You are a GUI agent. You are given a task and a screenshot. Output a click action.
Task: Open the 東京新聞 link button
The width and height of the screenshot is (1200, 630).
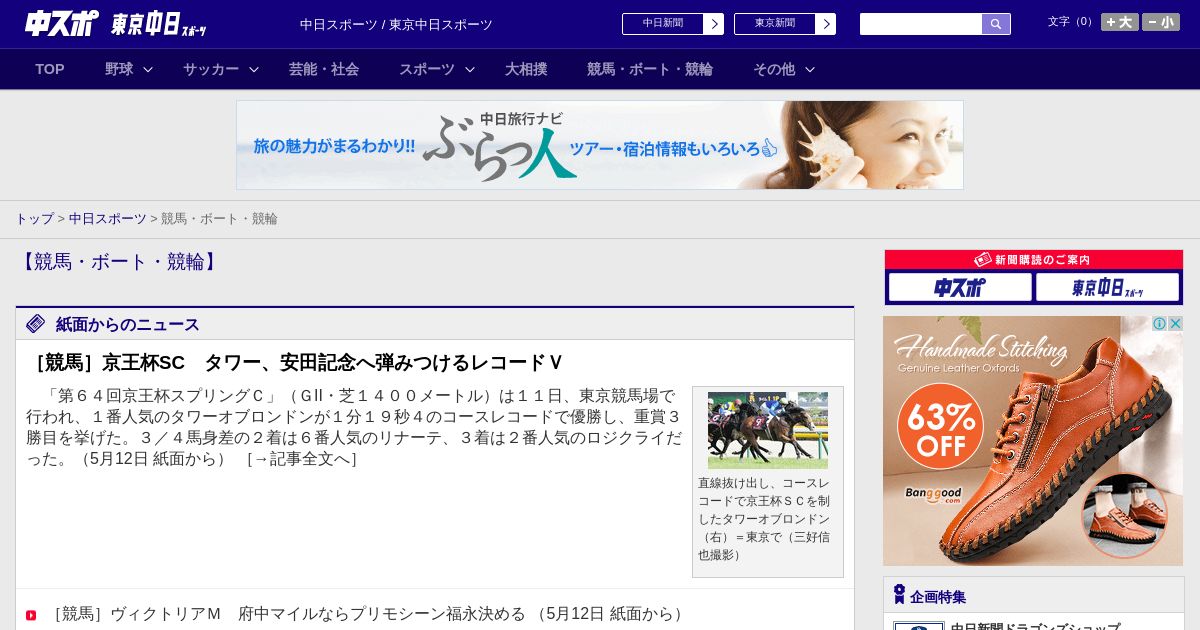pos(775,24)
